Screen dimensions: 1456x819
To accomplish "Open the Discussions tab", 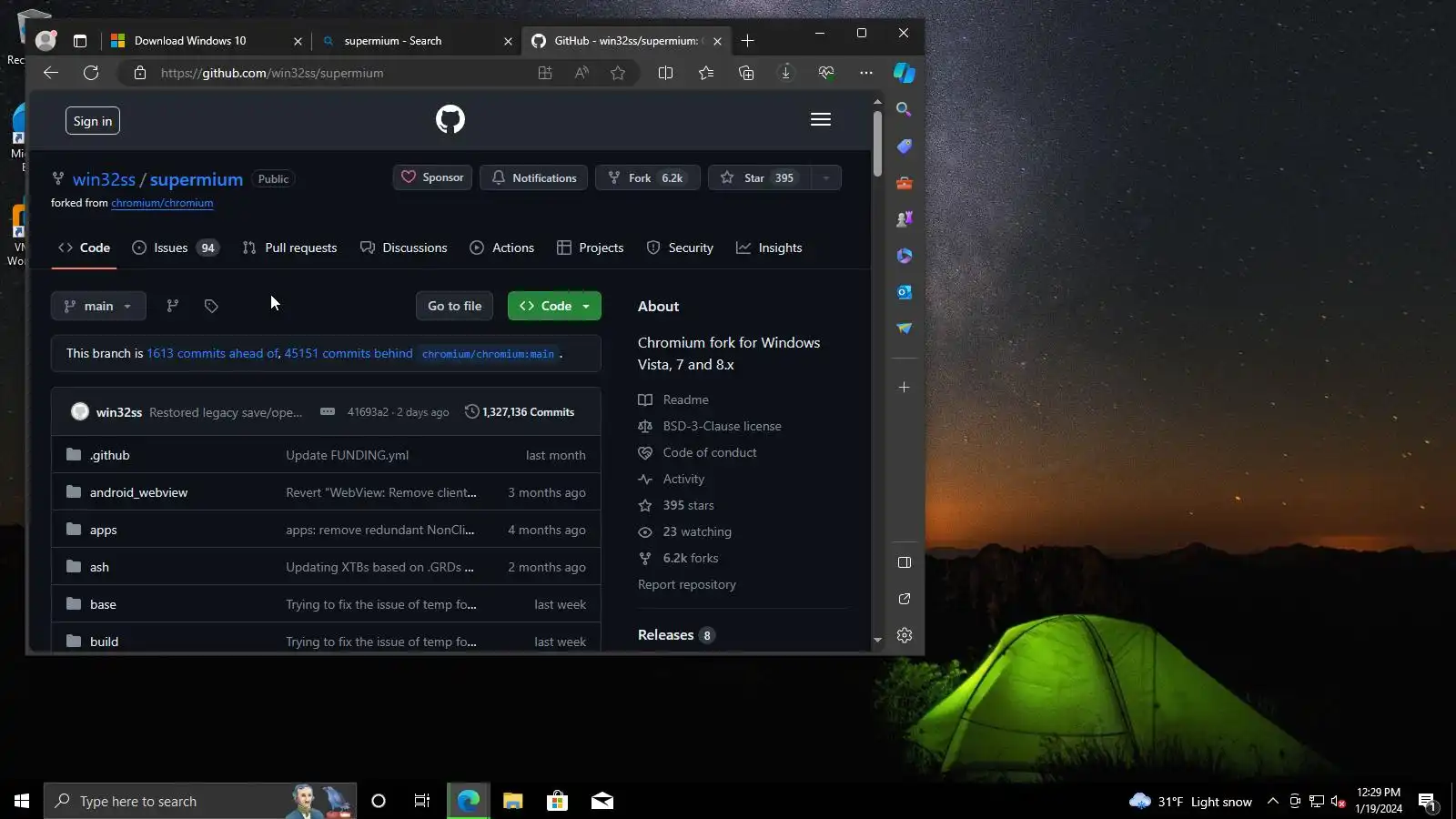I will [x=404, y=248].
